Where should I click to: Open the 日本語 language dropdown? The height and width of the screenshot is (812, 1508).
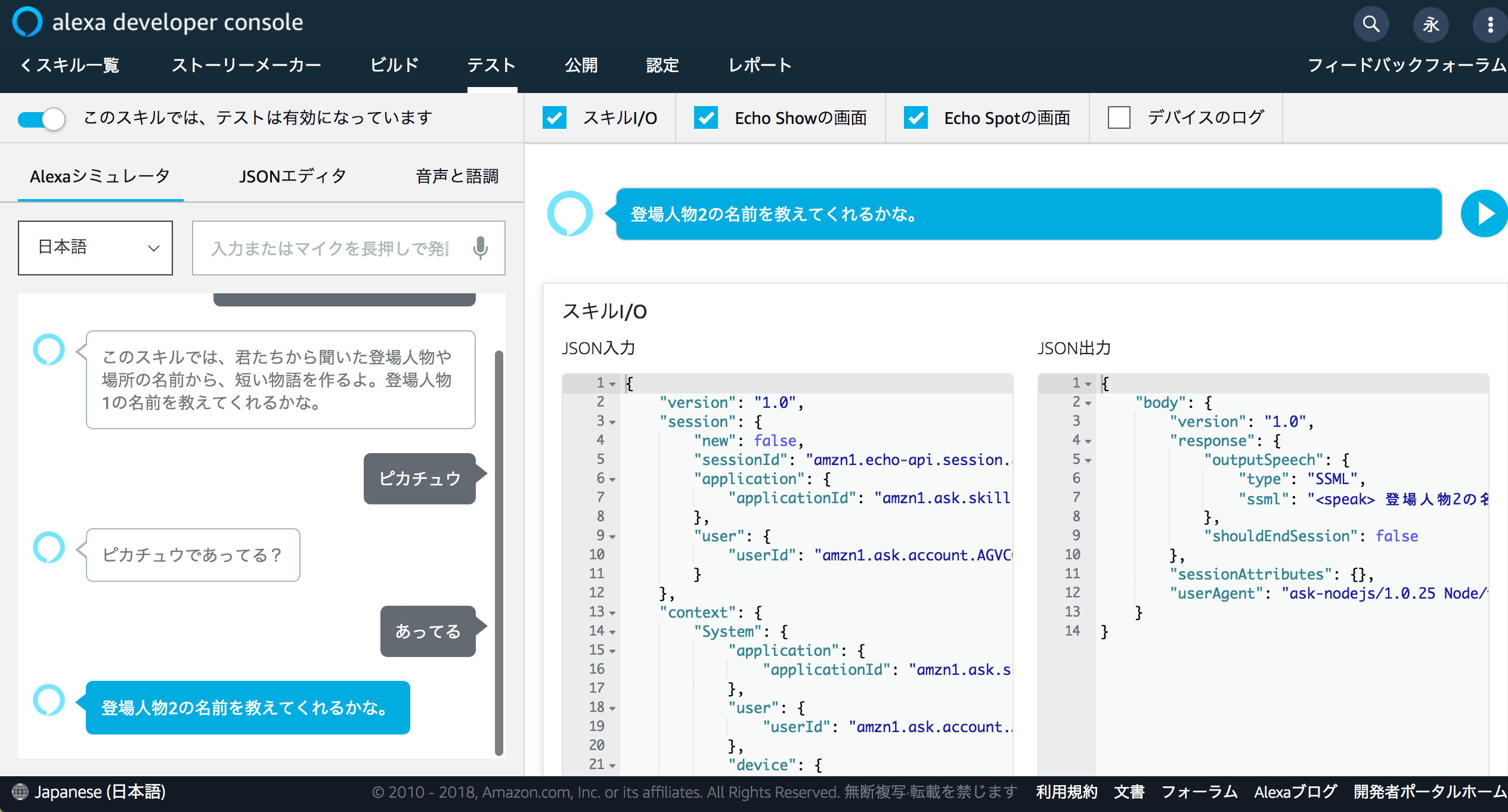(95, 248)
